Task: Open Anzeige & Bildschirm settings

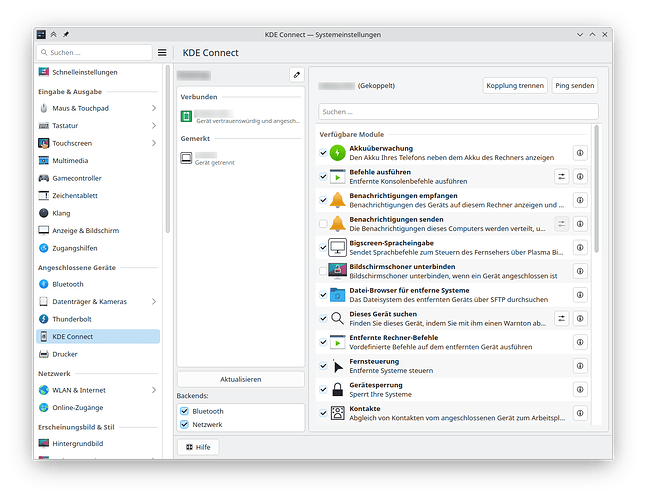Action: point(98,230)
